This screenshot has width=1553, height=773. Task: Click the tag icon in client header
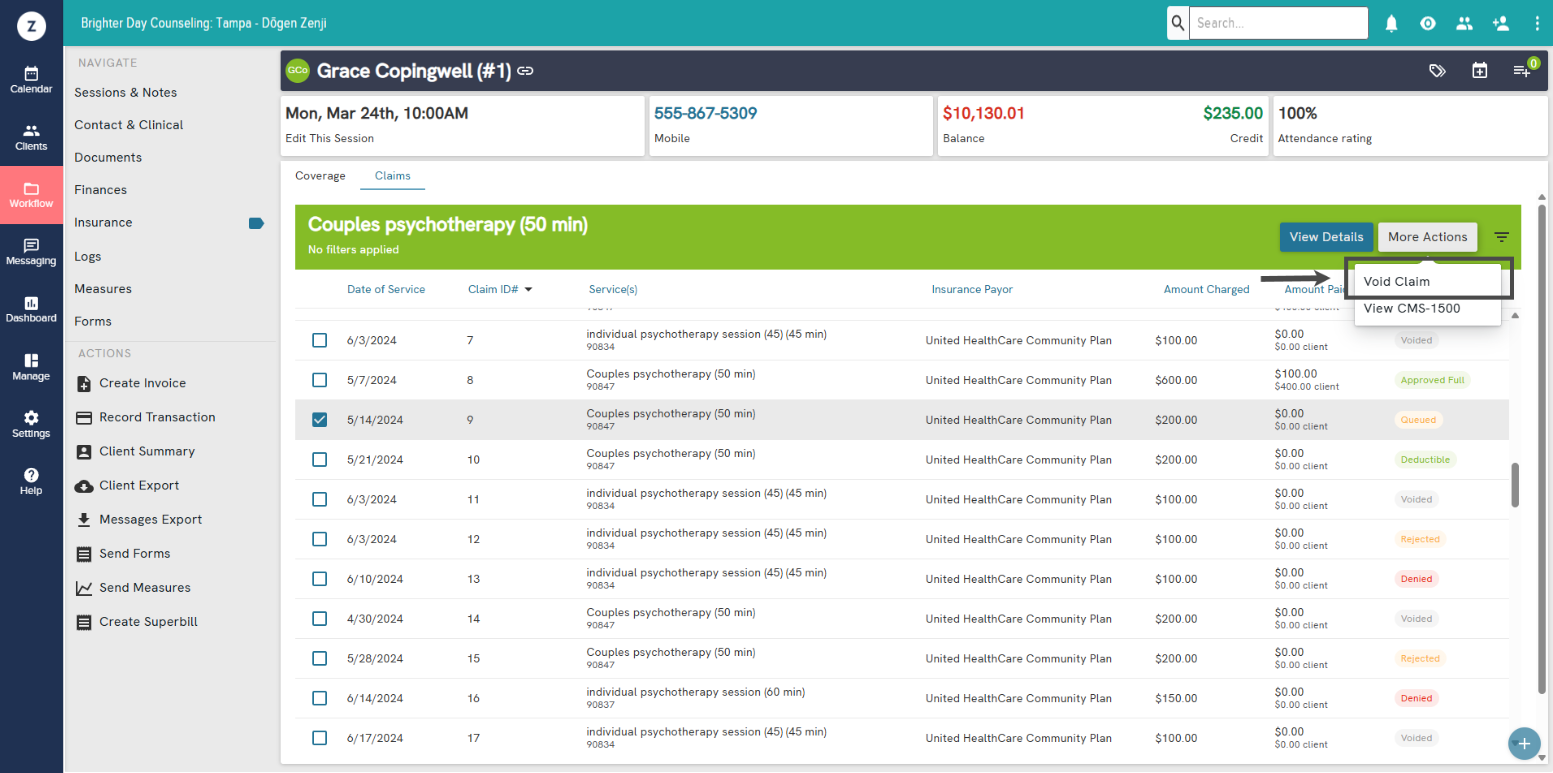point(1437,71)
